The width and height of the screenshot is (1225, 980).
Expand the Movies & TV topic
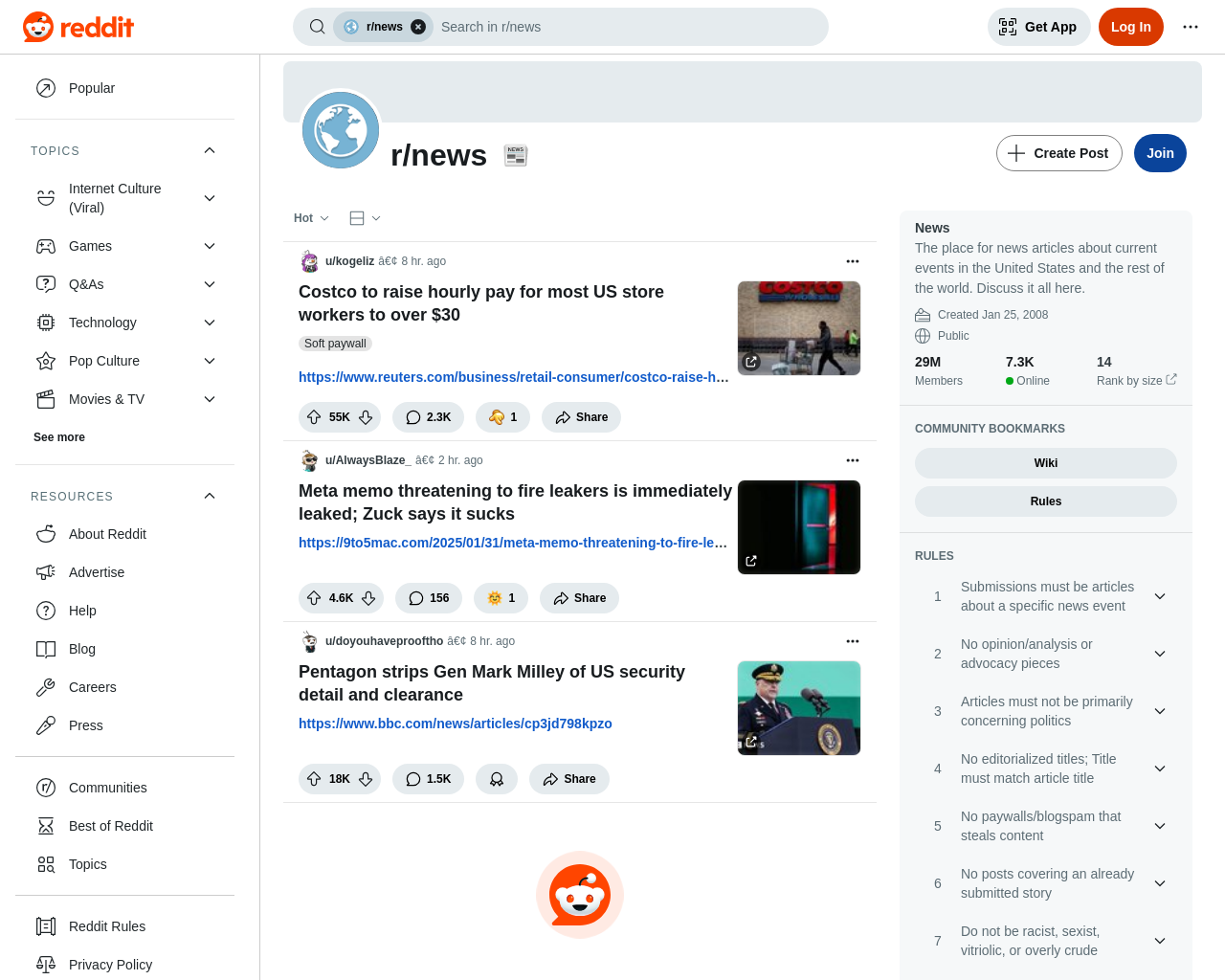point(210,399)
